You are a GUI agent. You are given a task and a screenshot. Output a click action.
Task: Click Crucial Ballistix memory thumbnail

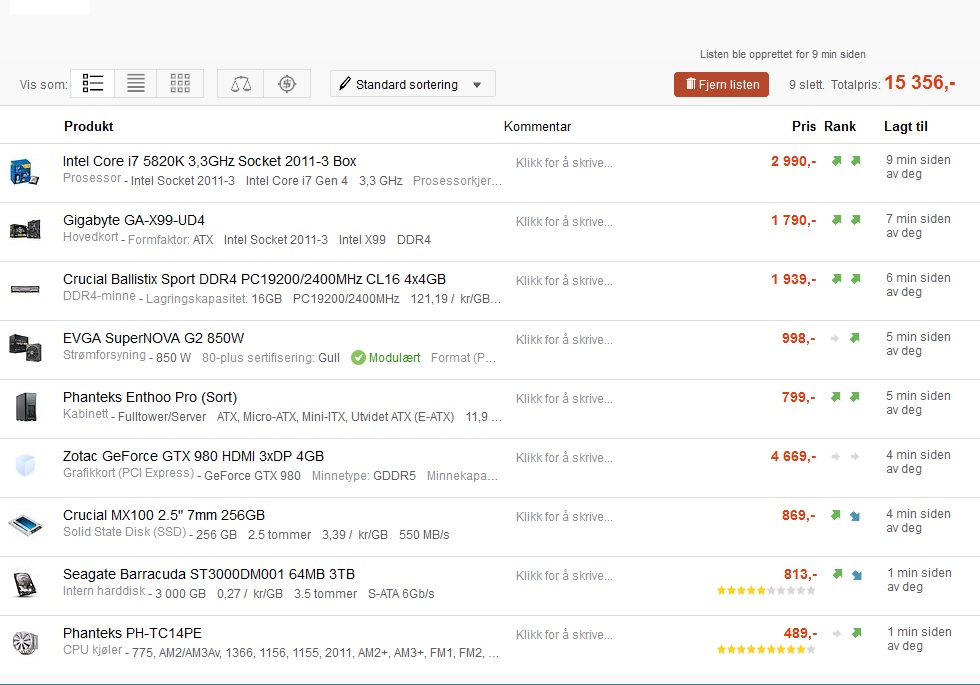(25, 289)
